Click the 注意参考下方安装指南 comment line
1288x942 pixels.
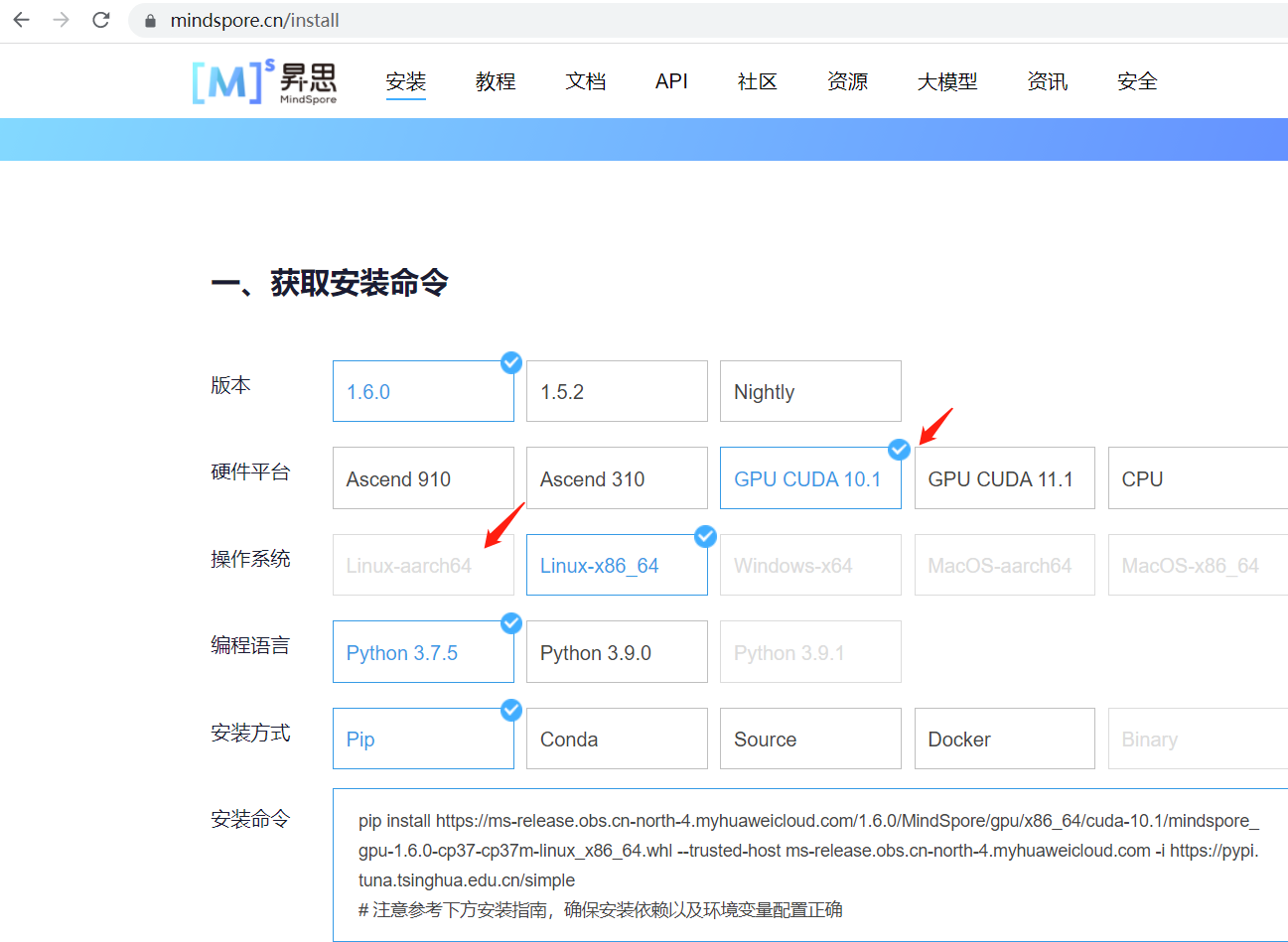(601, 909)
